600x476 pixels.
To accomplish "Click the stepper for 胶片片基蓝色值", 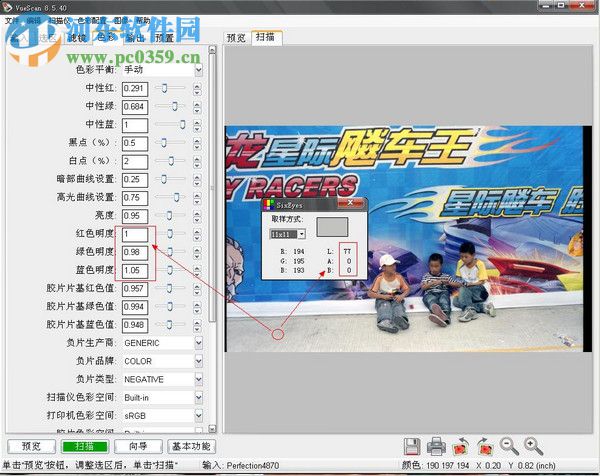I will click(197, 325).
